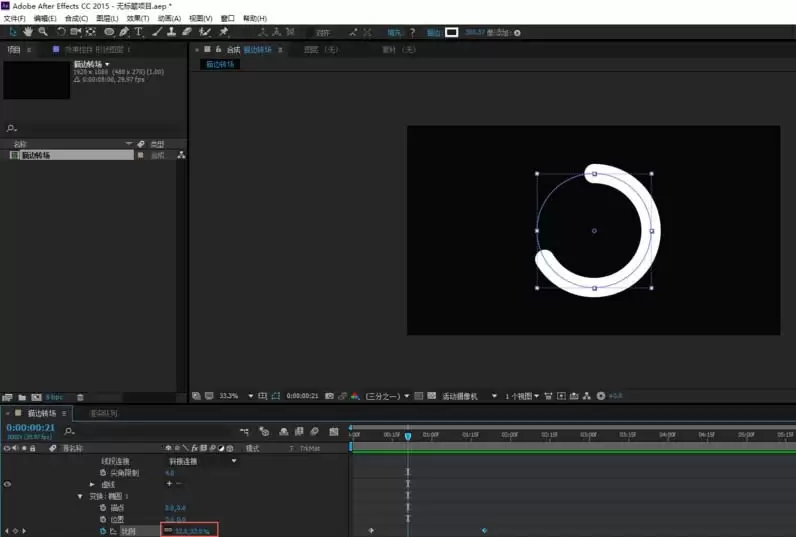Select the Puppet Pin tool
This screenshot has width=796, height=537.
[223, 32]
